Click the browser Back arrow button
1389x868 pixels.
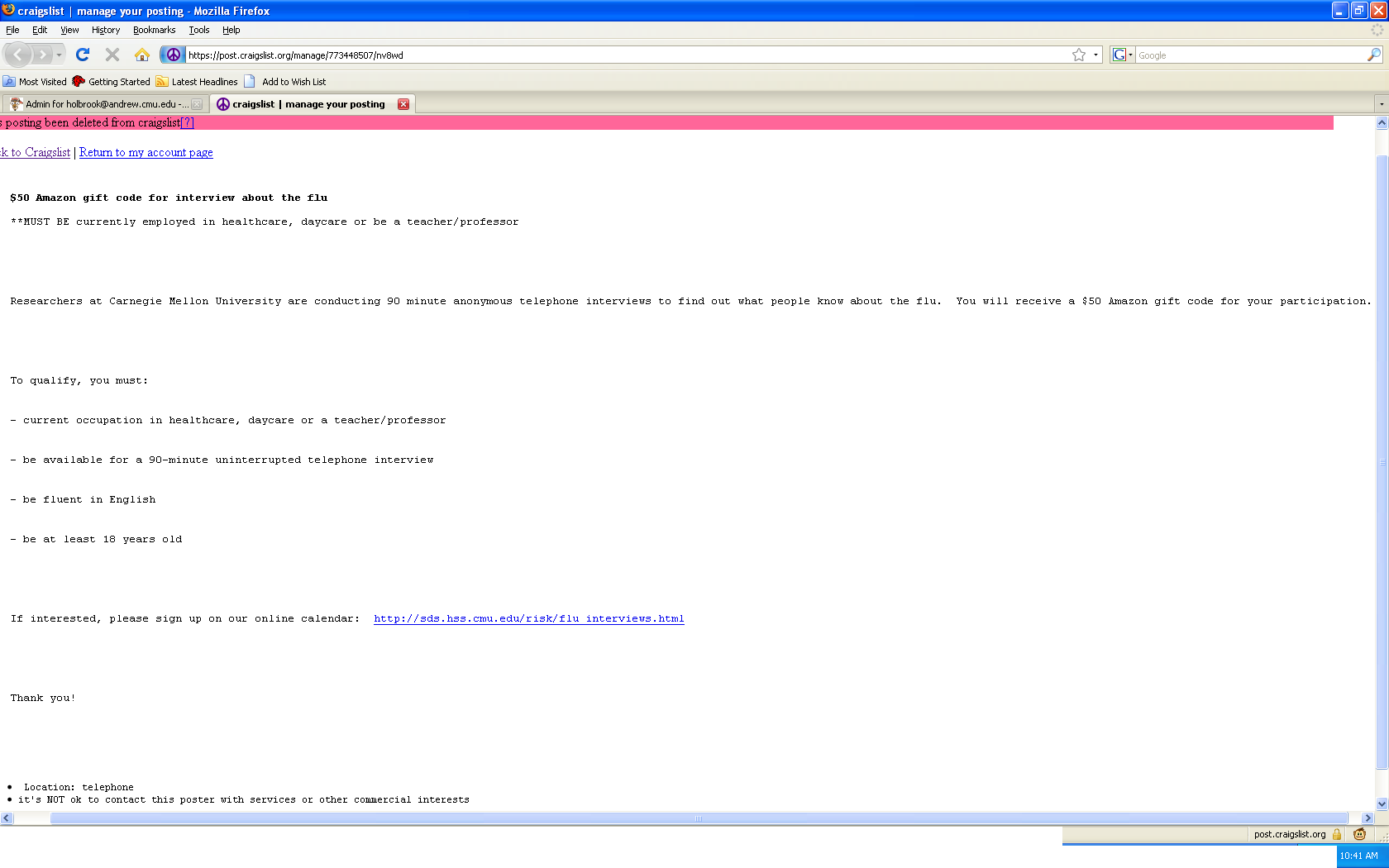click(18, 55)
